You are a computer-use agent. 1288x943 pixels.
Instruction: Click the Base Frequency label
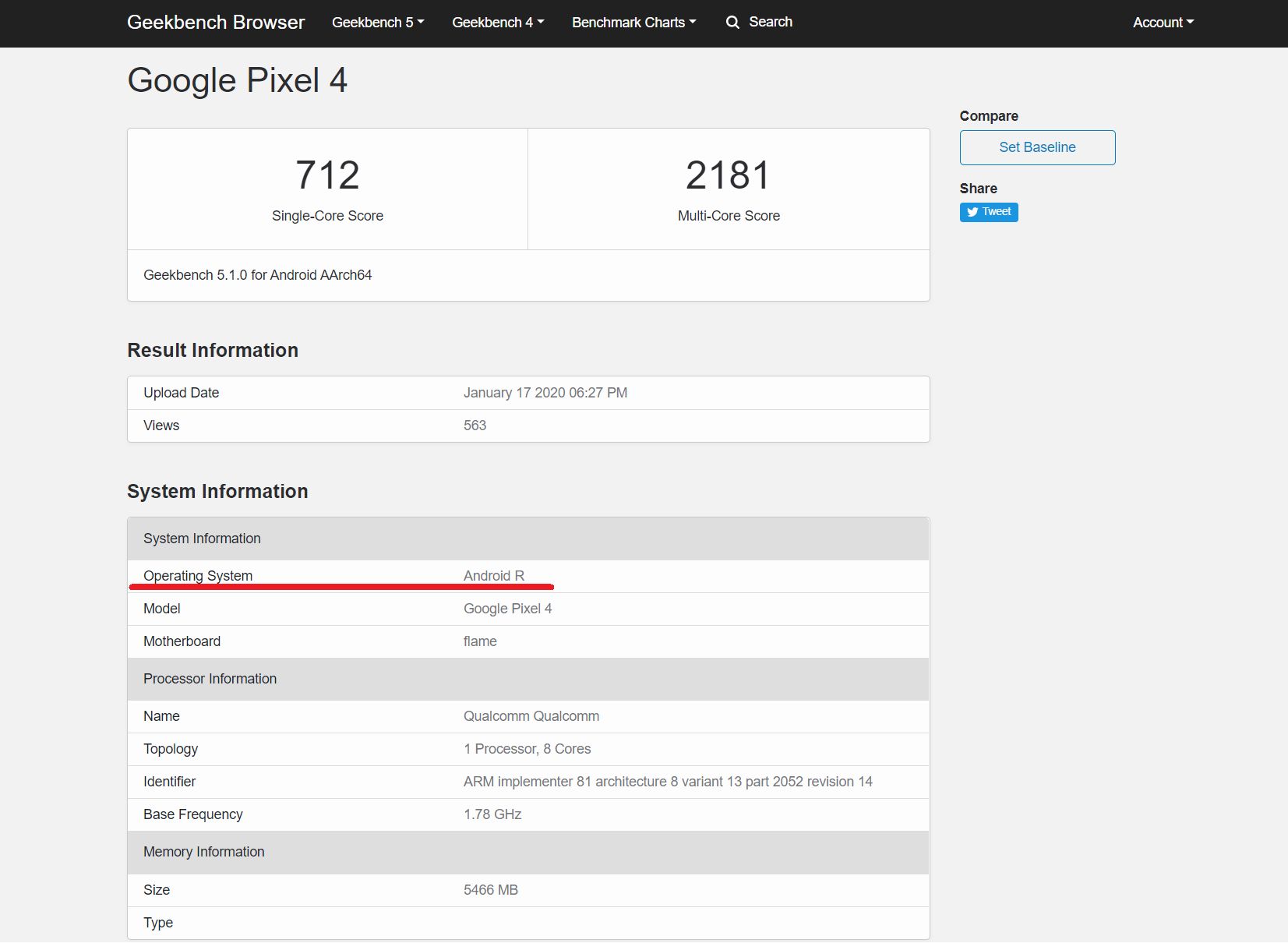(193, 814)
